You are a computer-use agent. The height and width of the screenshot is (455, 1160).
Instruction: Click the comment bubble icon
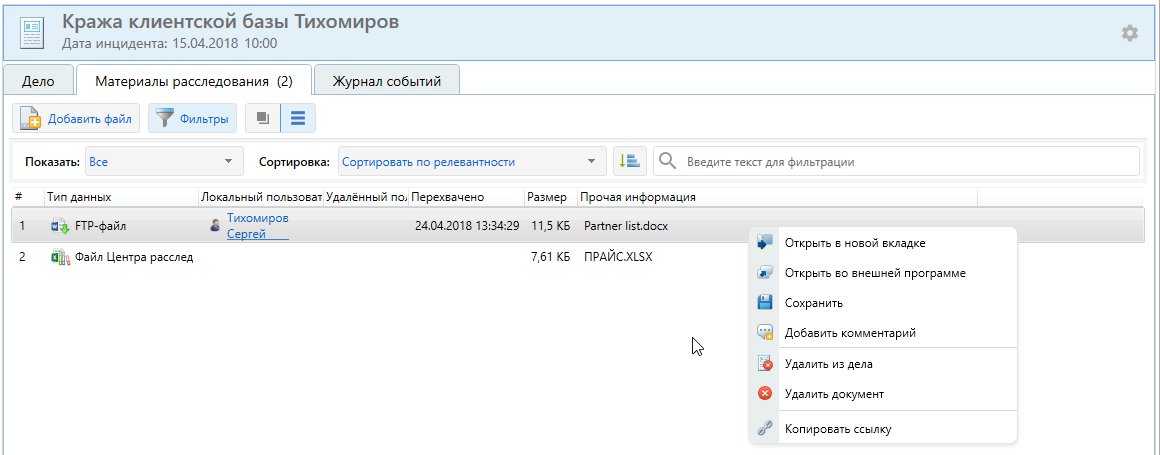pos(766,333)
